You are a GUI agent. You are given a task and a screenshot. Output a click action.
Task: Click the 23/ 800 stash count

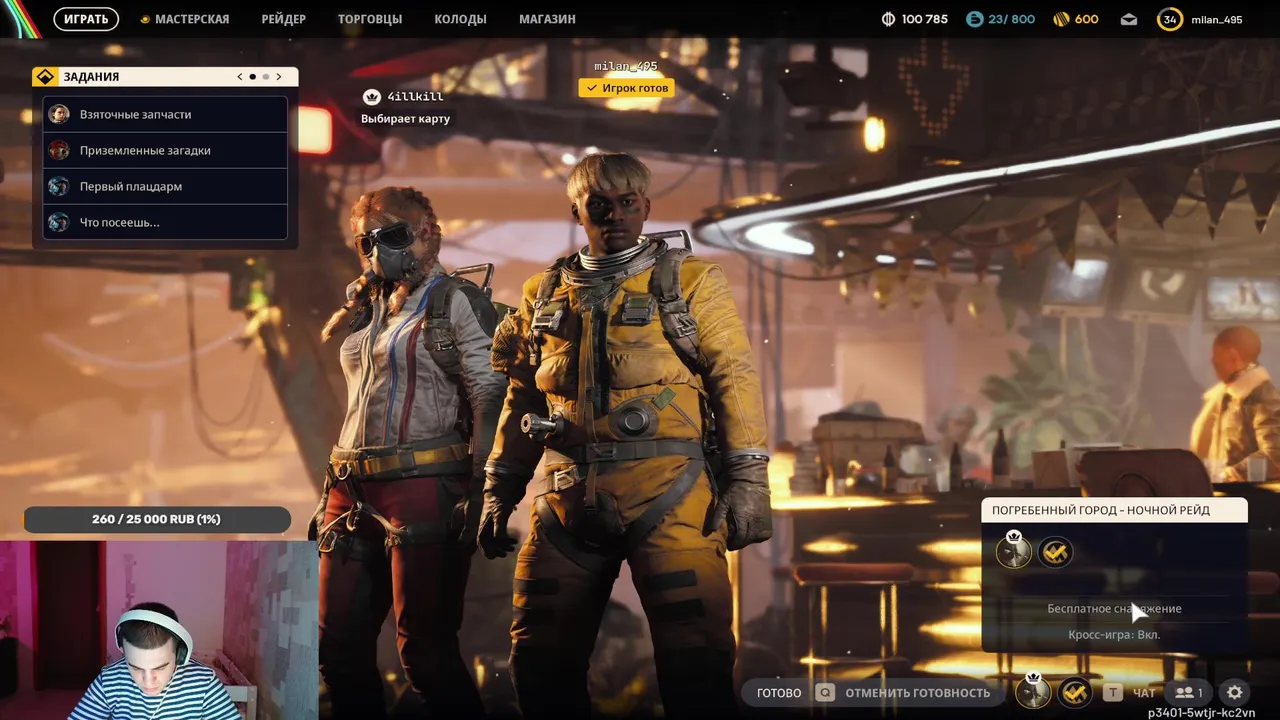click(1012, 19)
